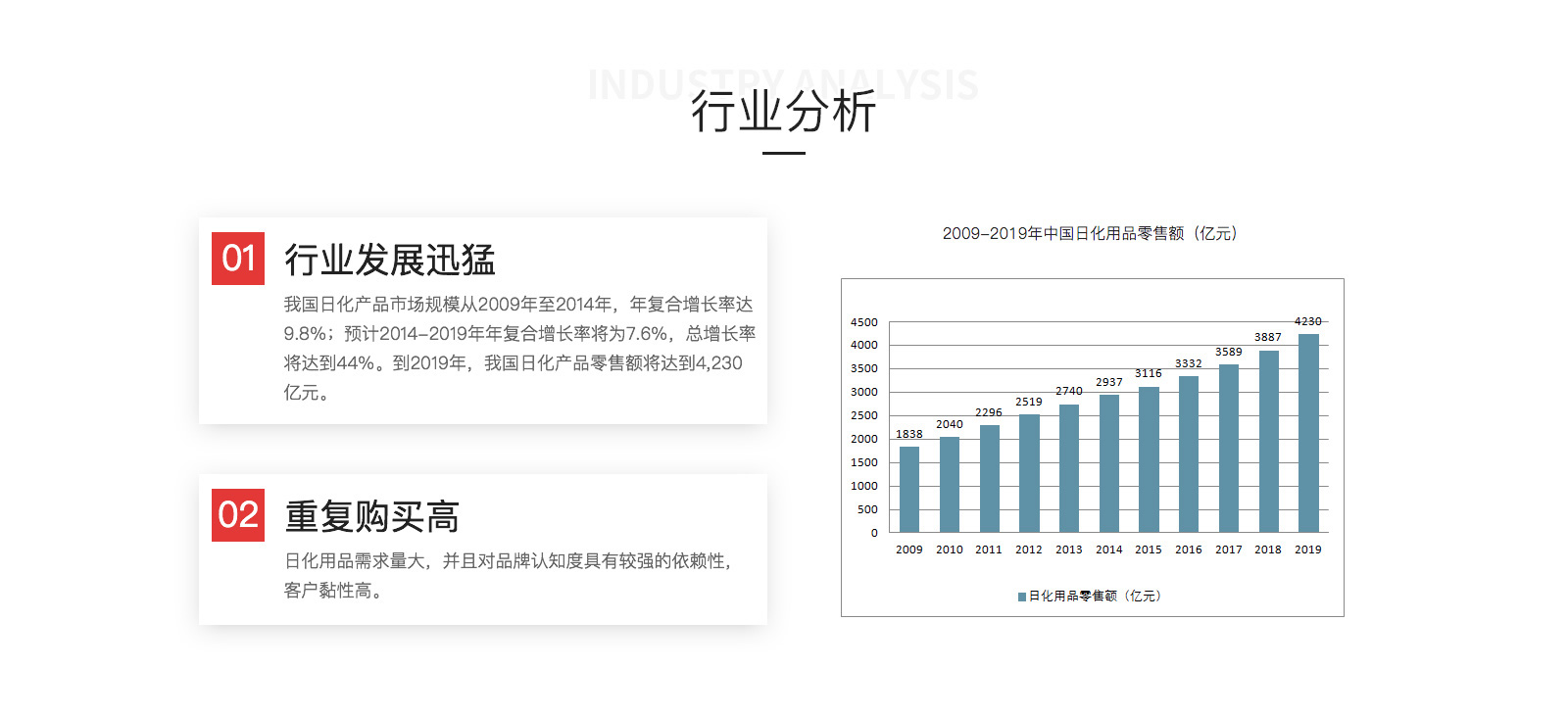Click the paragraph about 9.8% compound growth
1568x717 pixels.
[519, 348]
